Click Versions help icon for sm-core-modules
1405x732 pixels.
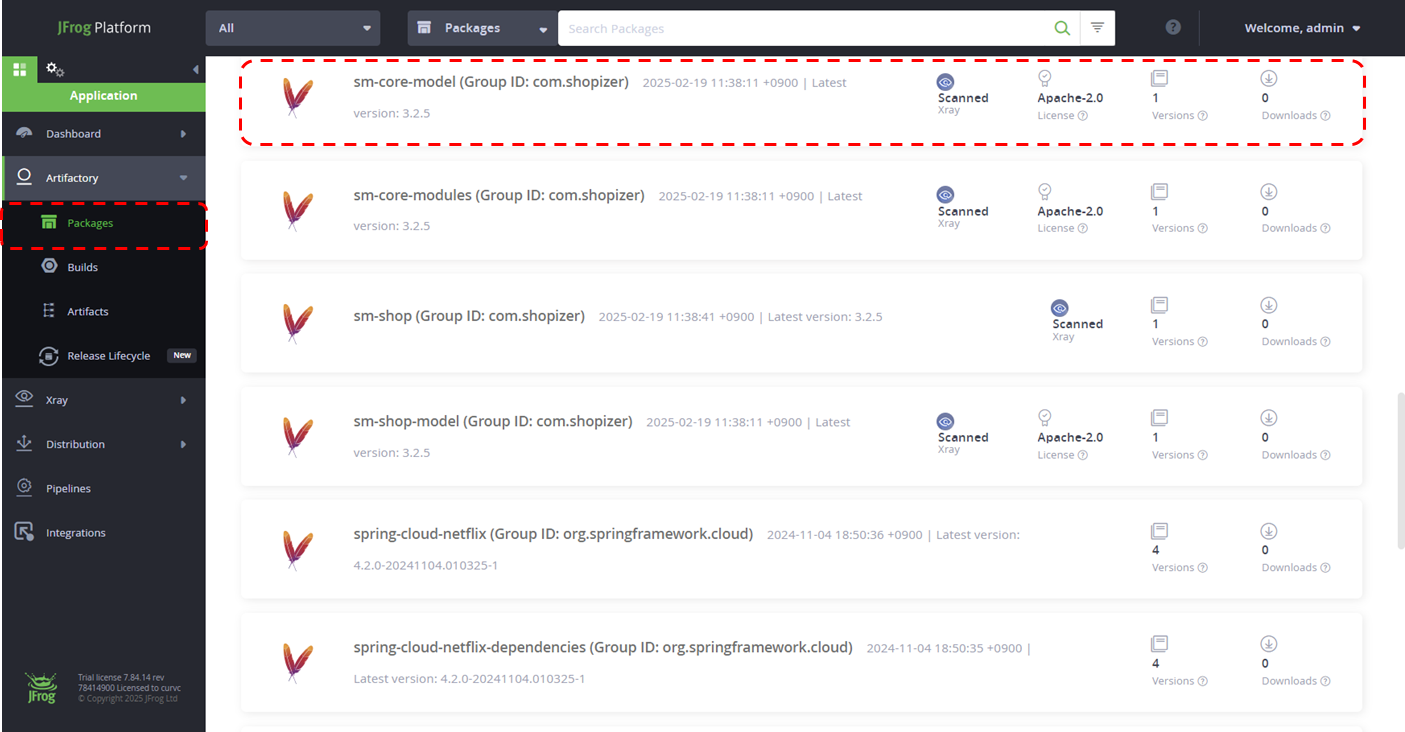[x=1203, y=229]
